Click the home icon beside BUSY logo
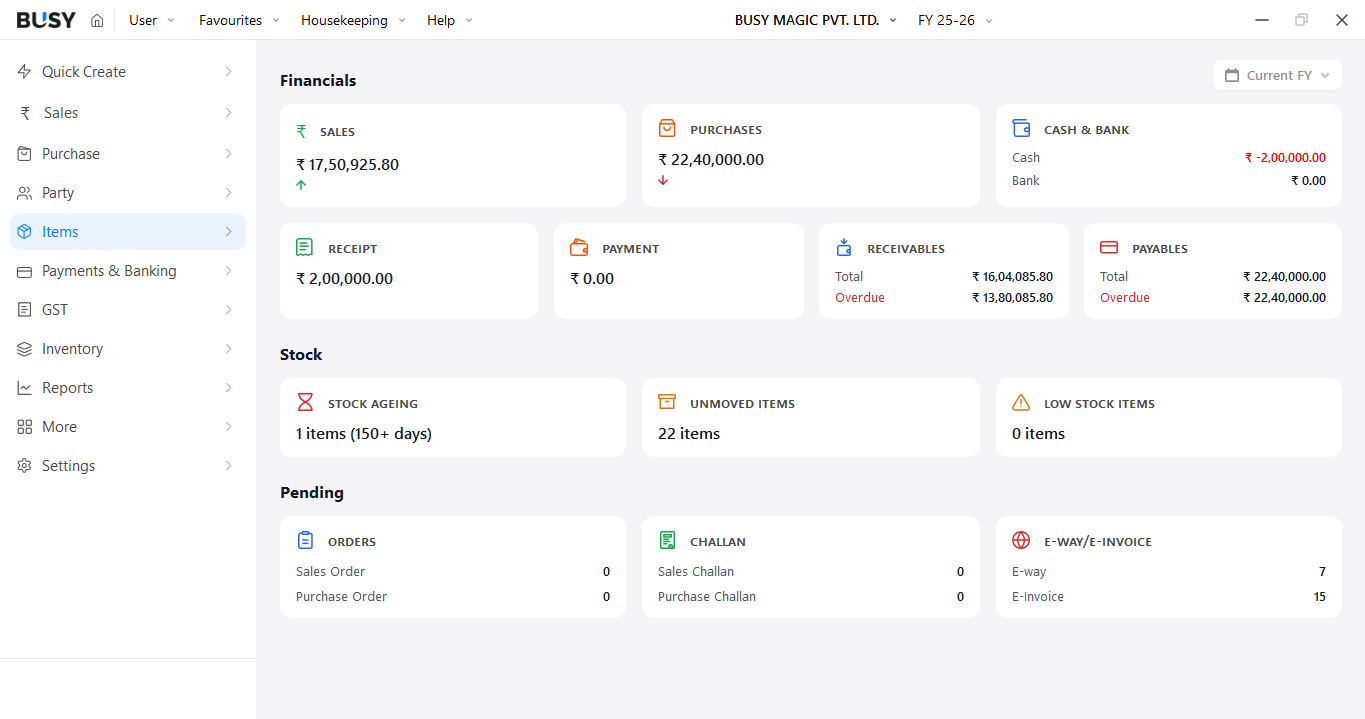 pyautogui.click(x=97, y=20)
